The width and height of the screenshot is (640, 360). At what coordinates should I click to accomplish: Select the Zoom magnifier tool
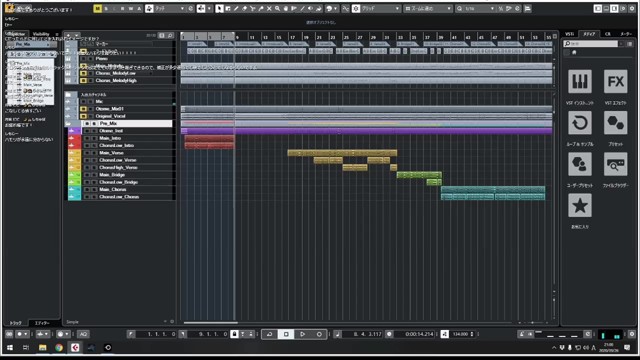click(277, 9)
